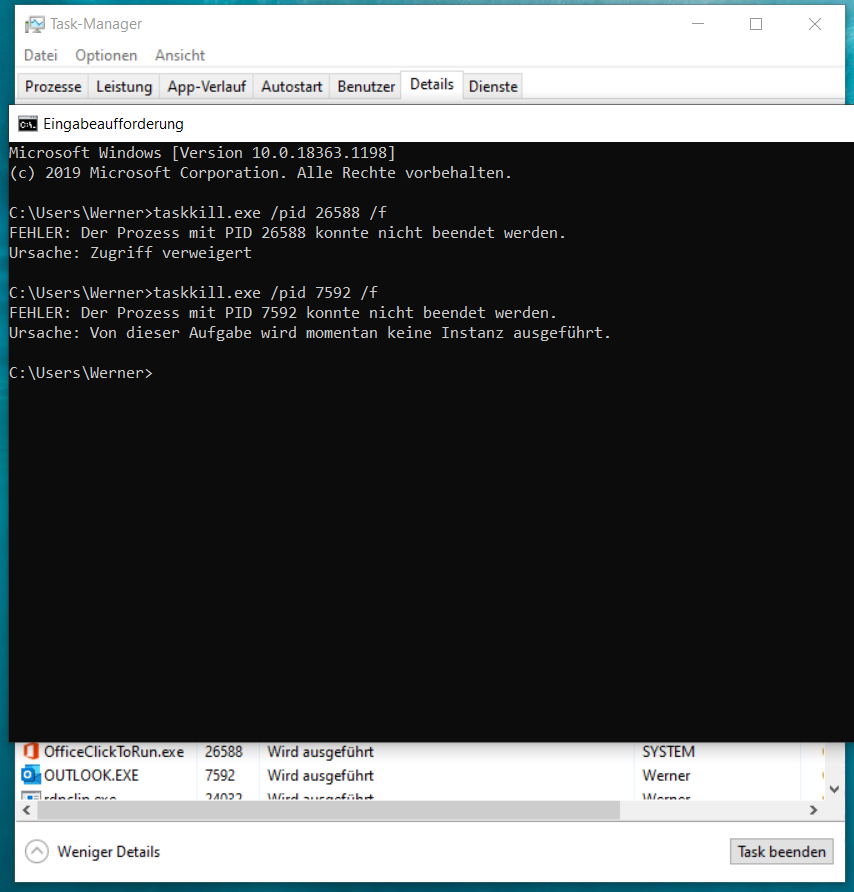Viewport: 854px width, 892px height.
Task: Click status 'Wird ausgeführt' for OfficeClickToRun.exe
Action: click(x=320, y=751)
